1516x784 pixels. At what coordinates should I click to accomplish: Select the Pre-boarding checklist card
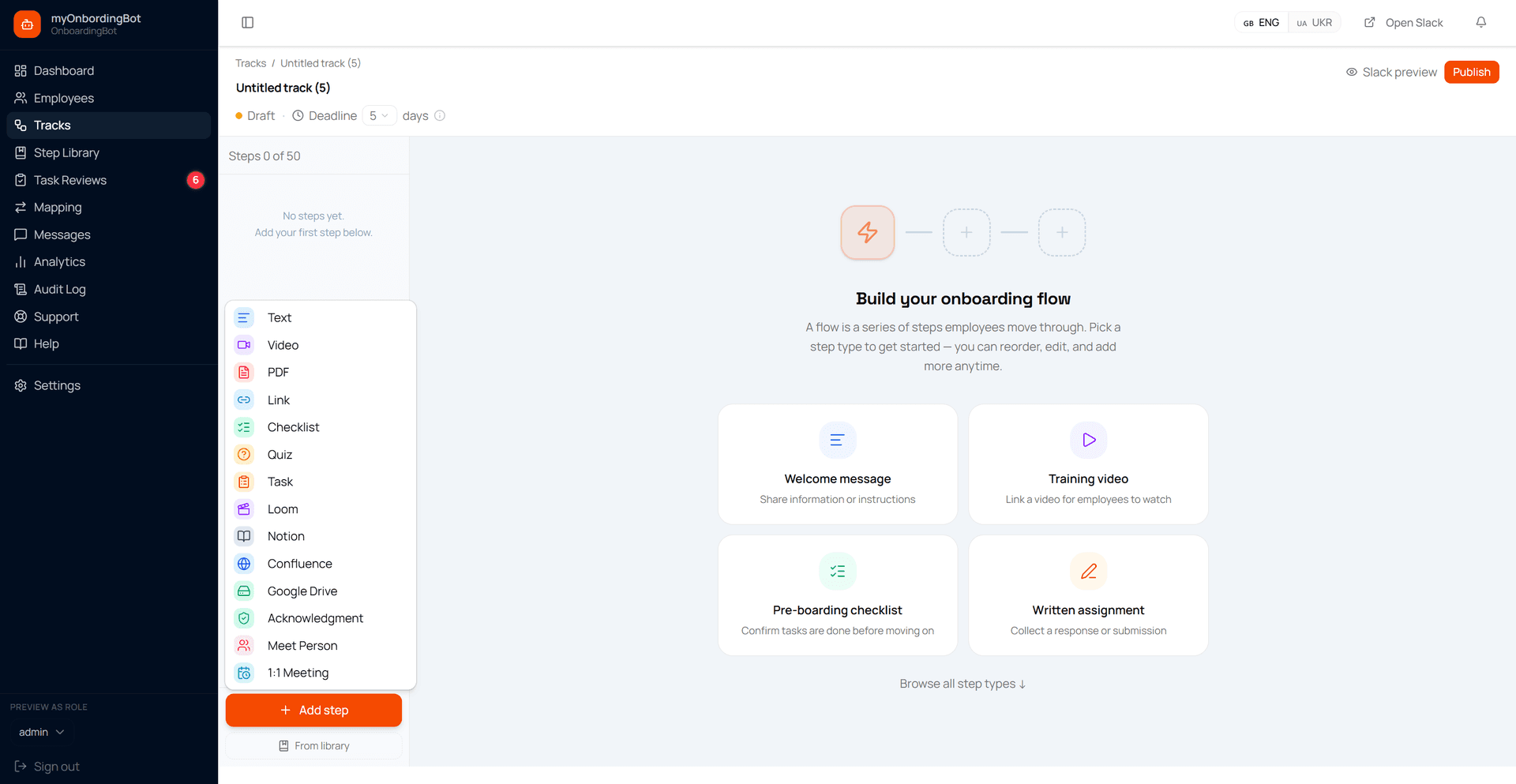[x=837, y=595]
